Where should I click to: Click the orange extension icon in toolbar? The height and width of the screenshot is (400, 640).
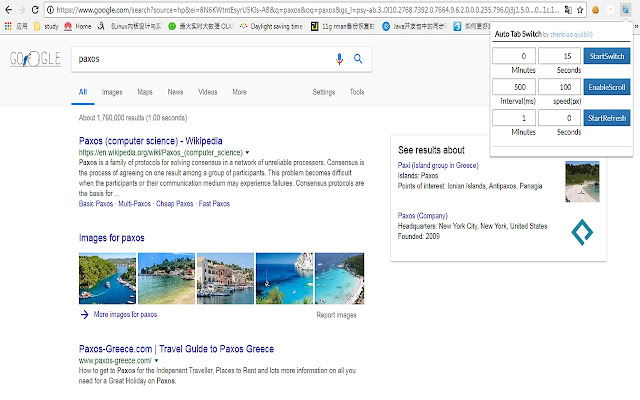coord(595,10)
